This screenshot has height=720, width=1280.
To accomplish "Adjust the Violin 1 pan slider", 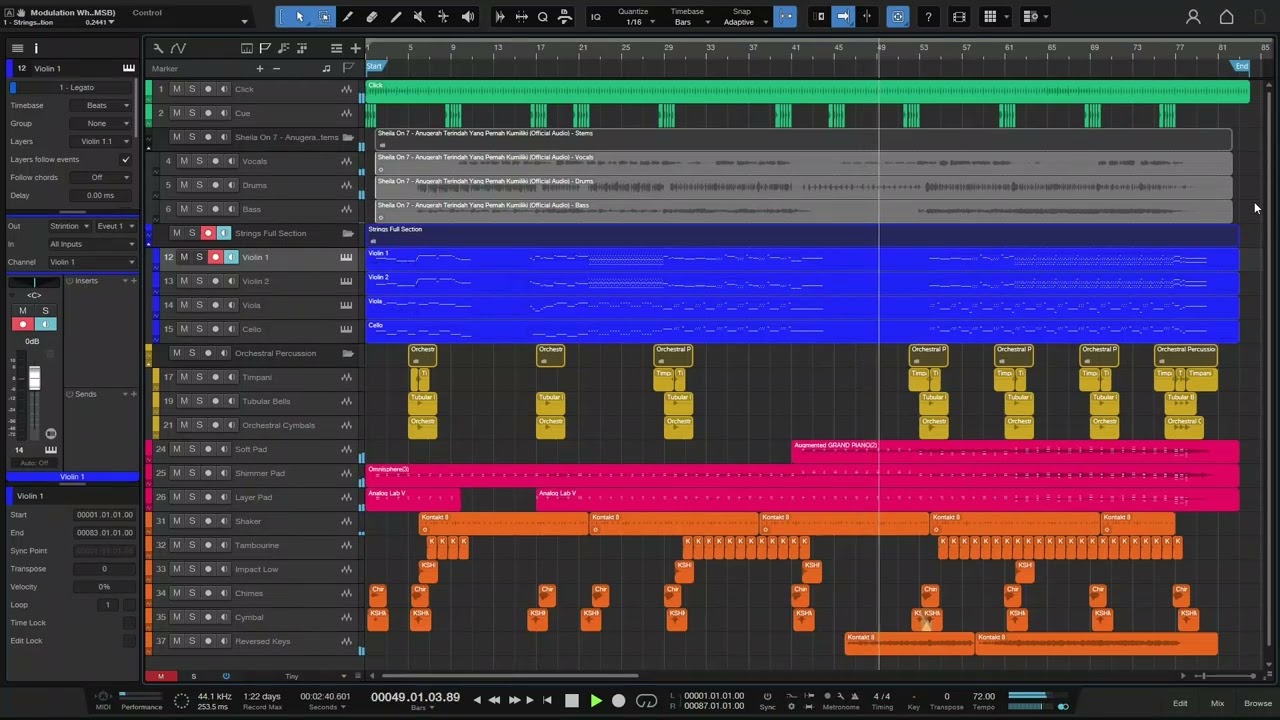I will (34, 283).
